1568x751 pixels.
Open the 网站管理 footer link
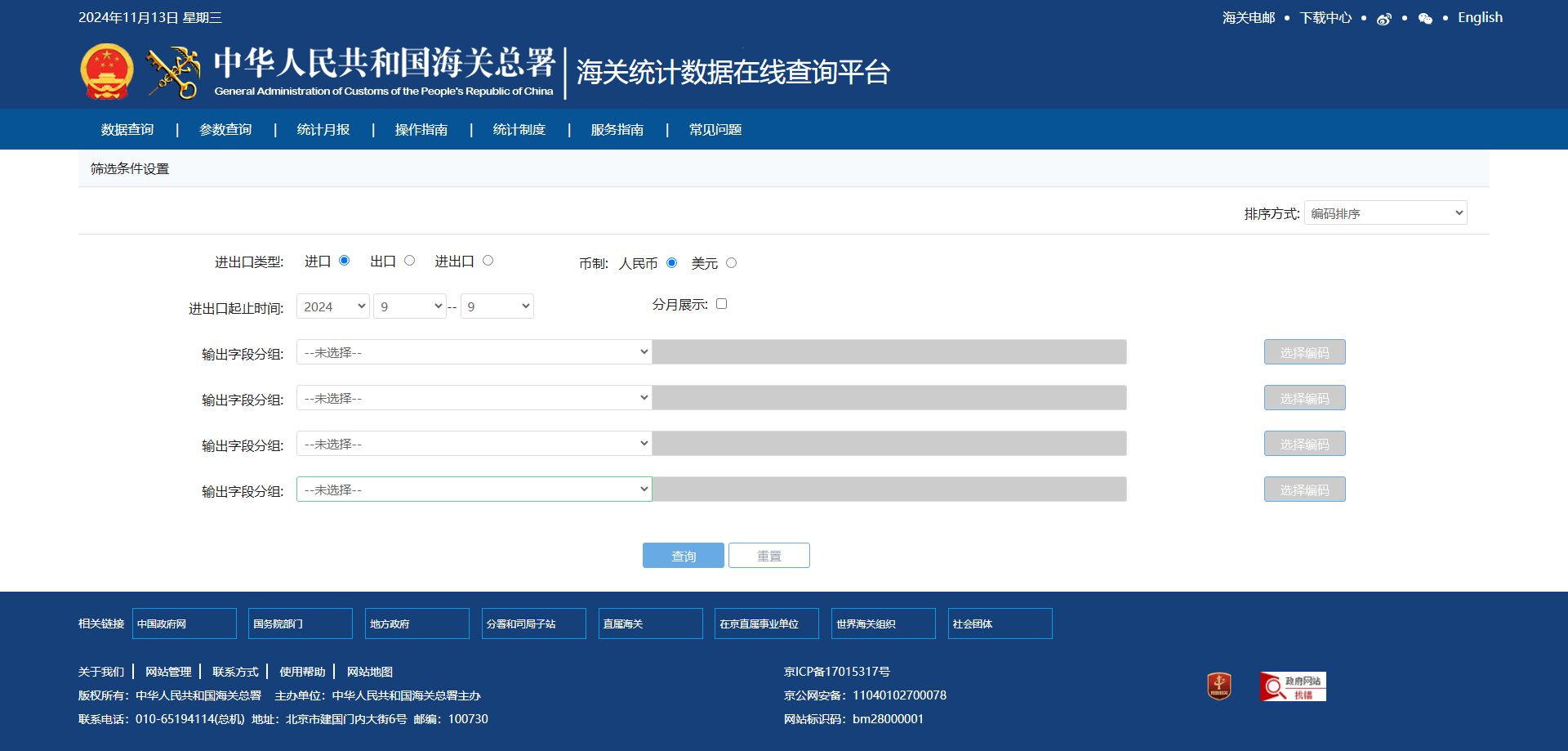pyautogui.click(x=168, y=672)
